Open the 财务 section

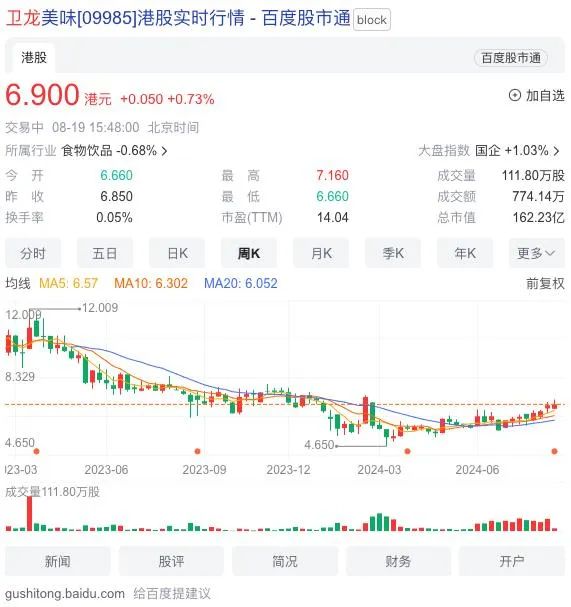398,561
